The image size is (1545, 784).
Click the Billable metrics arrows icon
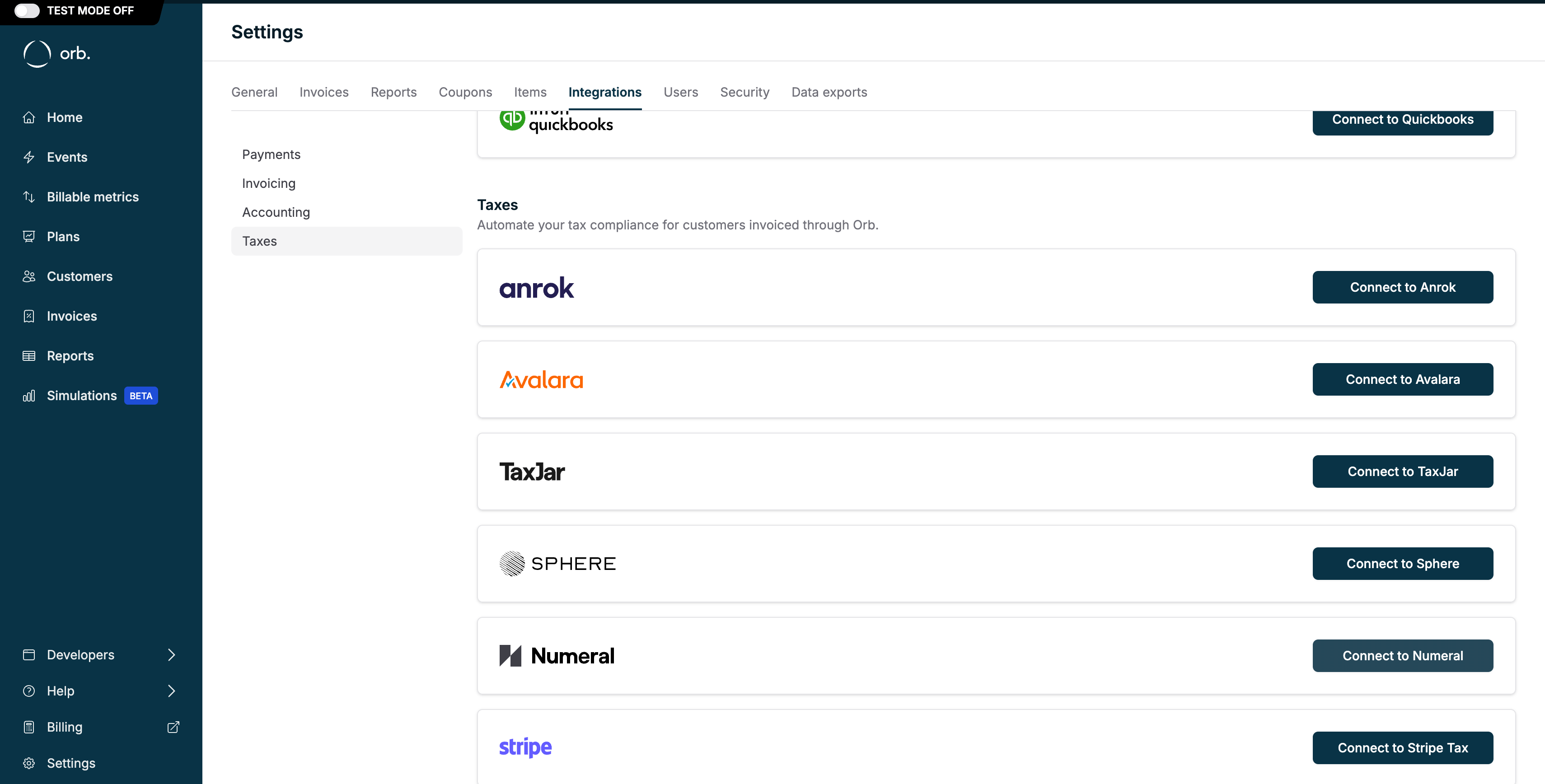tap(29, 196)
